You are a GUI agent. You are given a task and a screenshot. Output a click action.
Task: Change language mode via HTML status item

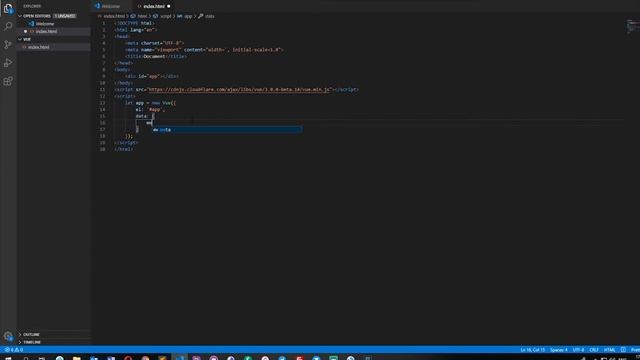pos(609,350)
